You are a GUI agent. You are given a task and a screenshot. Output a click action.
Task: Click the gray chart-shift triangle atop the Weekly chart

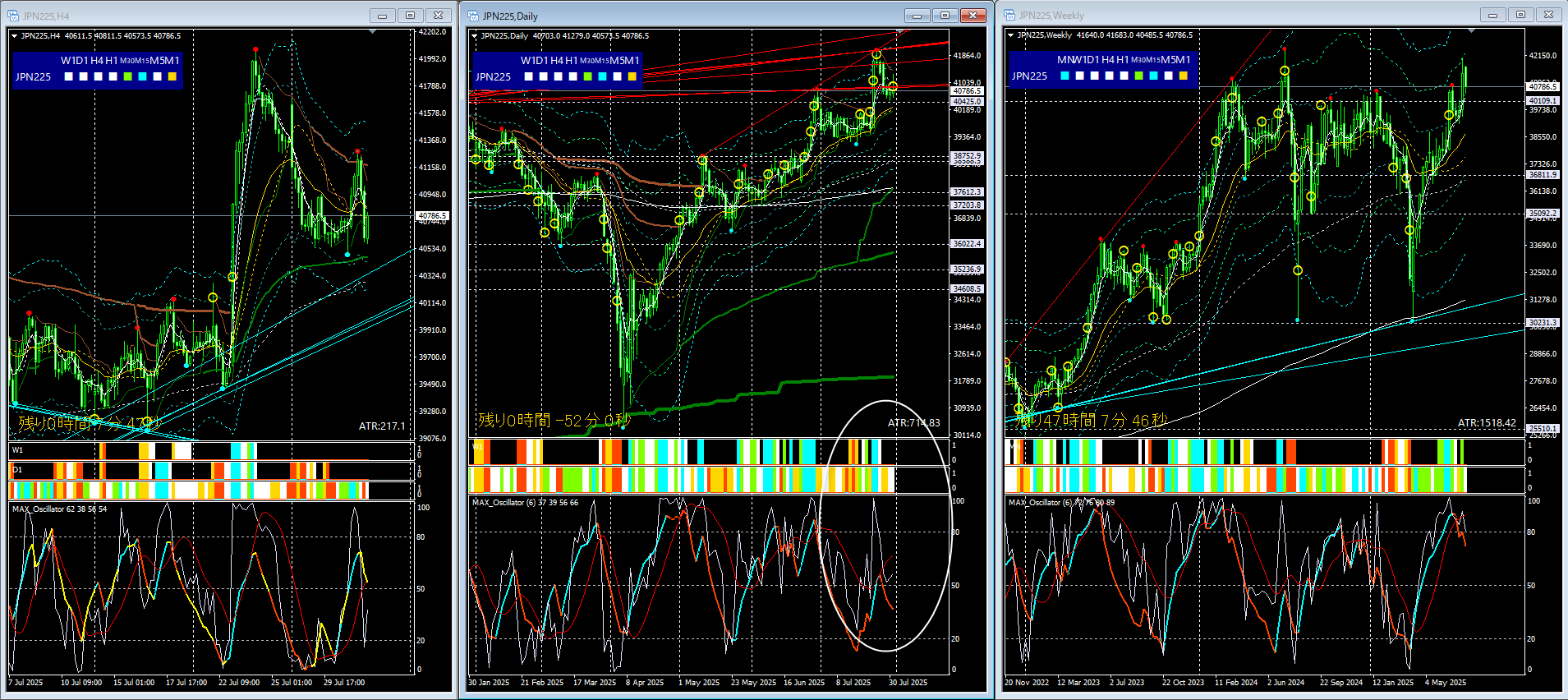(1471, 30)
